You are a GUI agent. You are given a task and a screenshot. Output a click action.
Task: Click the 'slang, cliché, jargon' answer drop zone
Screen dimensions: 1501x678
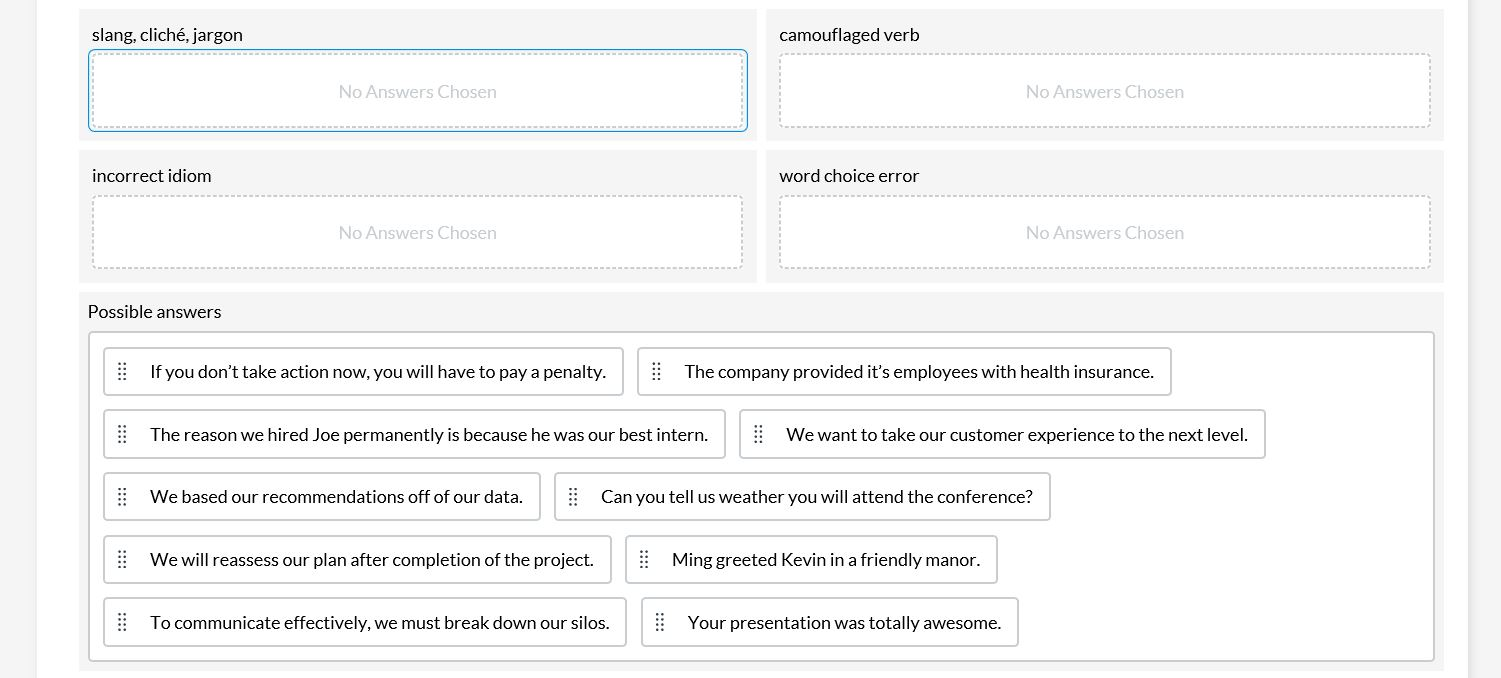coord(417,91)
